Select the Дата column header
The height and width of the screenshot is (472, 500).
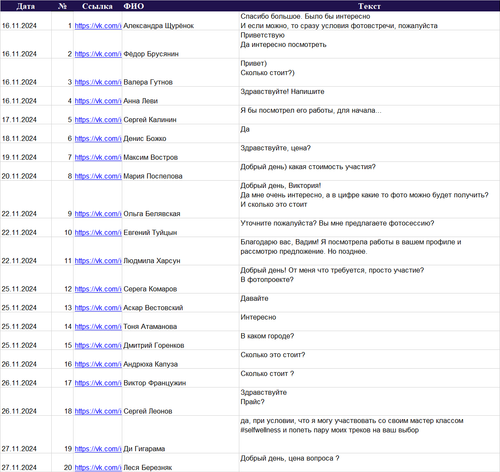click(x=26, y=6)
